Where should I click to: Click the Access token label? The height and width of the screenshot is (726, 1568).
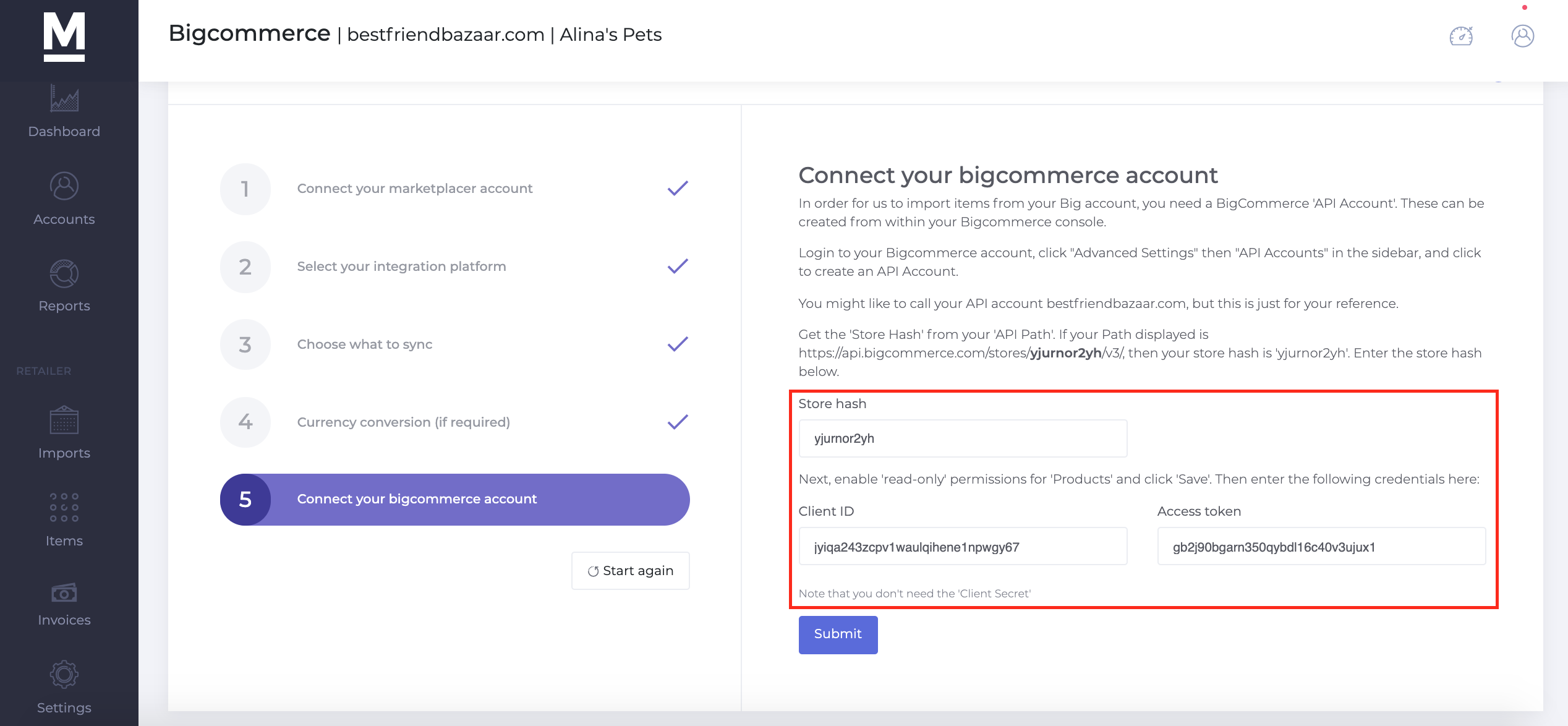click(1199, 511)
